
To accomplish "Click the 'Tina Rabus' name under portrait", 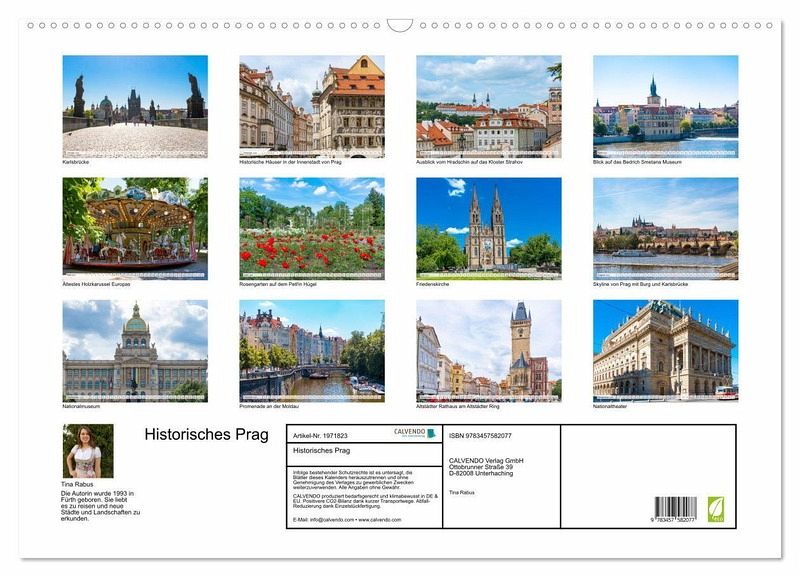I will (77, 484).
